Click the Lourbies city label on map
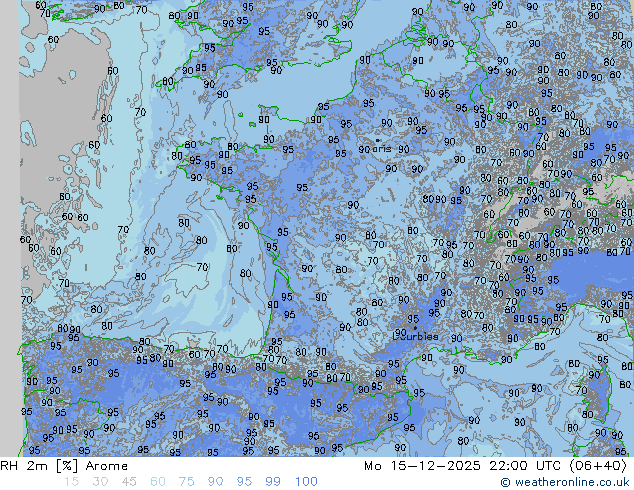634x490 pixels. 416,336
